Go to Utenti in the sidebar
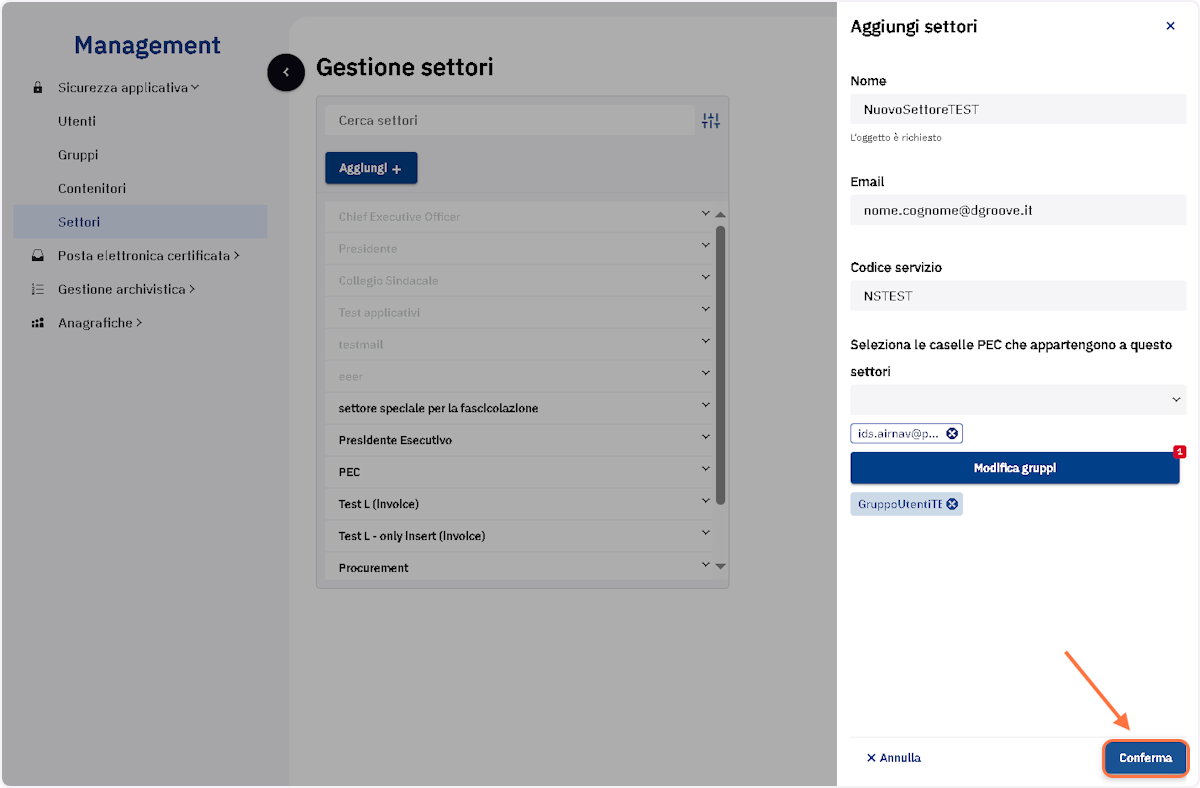Image resolution: width=1200 pixels, height=788 pixels. tap(77, 121)
